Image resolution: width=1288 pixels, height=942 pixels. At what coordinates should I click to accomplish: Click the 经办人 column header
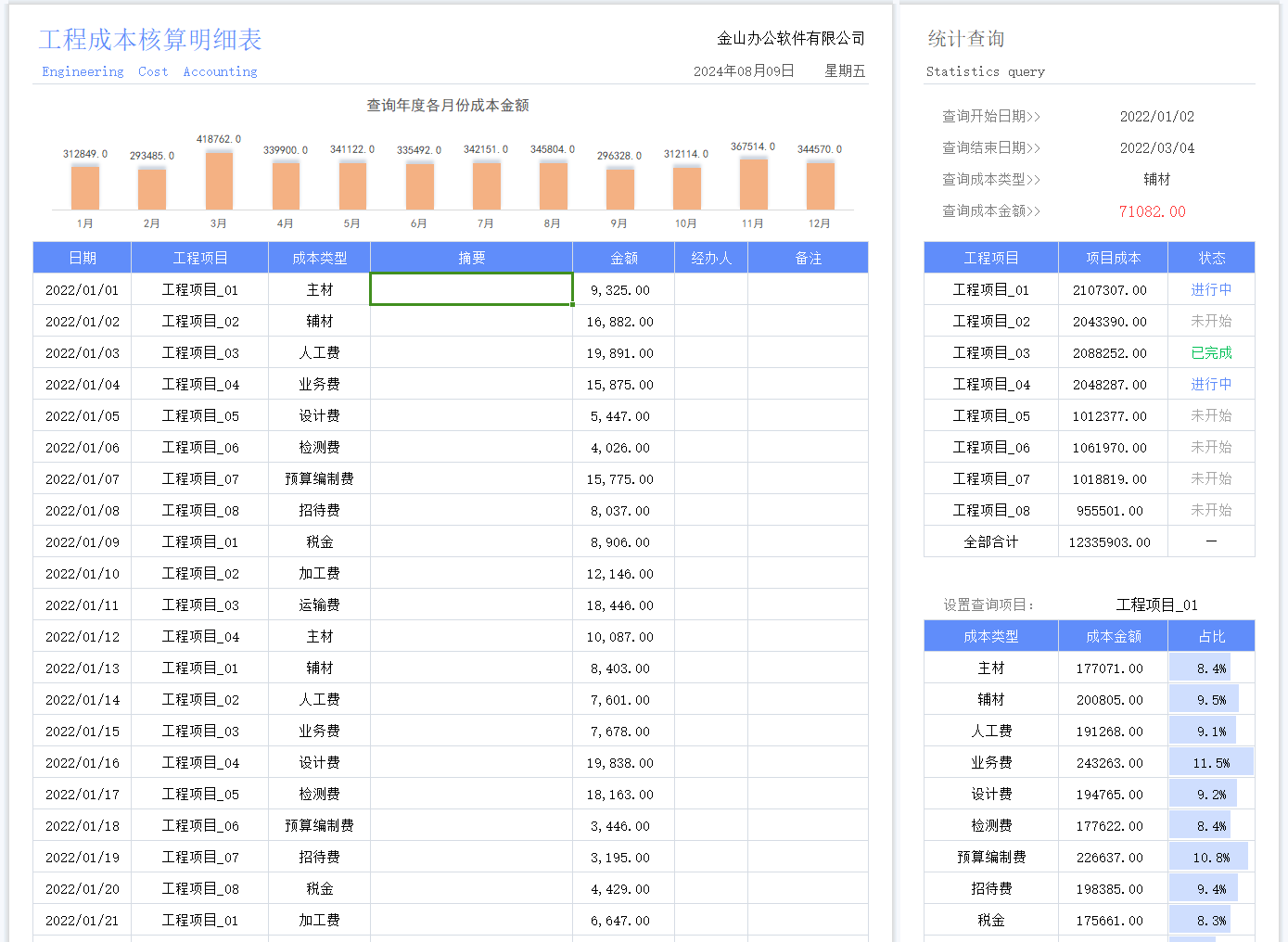(711, 258)
